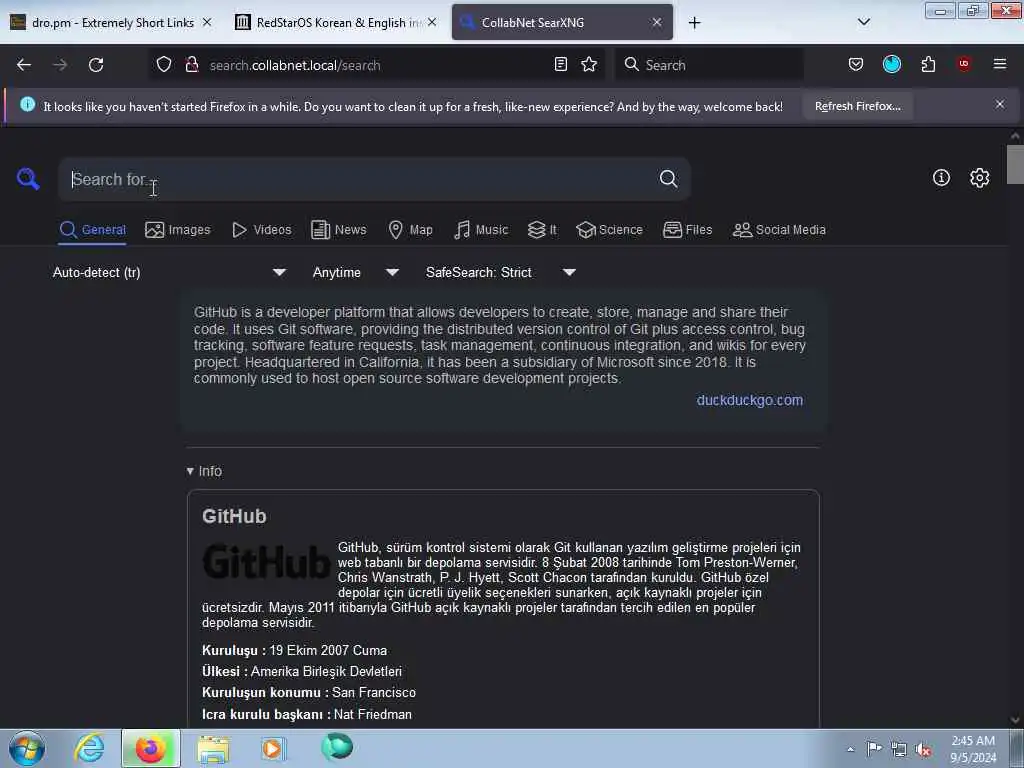1024x768 pixels.
Task: Click the page vertical scrollbar thumb
Action: (1015, 165)
